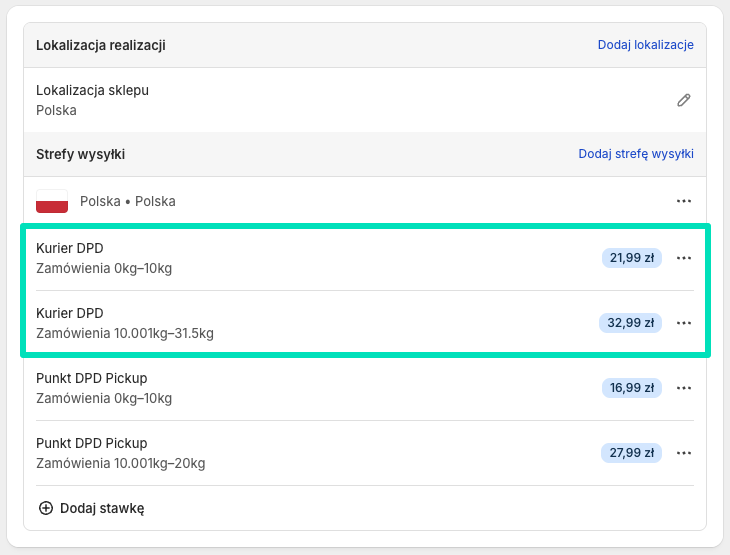Screen dimensions: 730x555
Task: Click the Dodaj lokalizacje link
Action: tap(645, 45)
